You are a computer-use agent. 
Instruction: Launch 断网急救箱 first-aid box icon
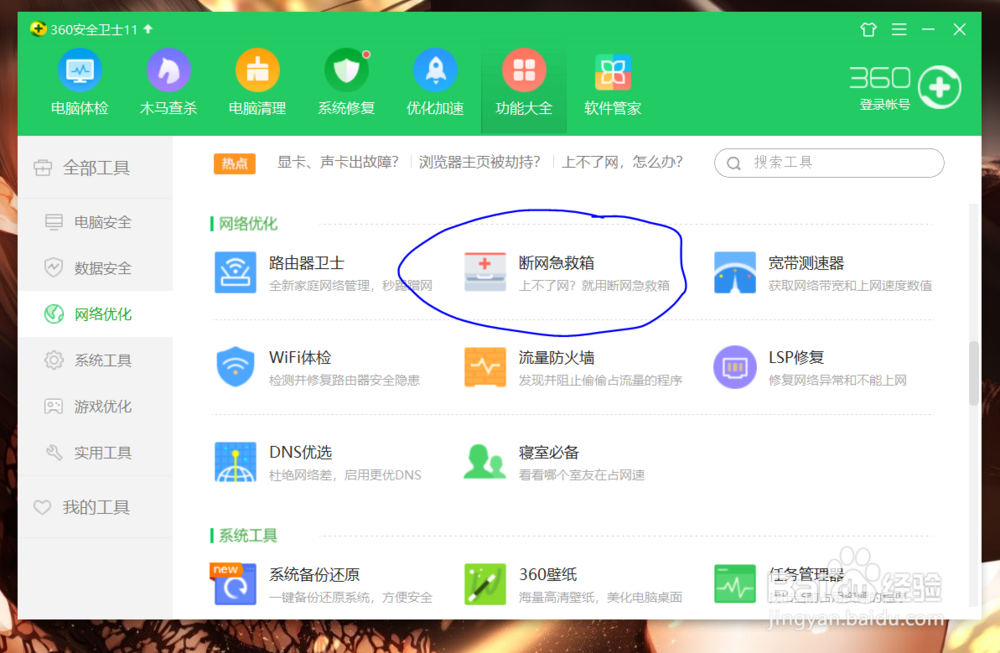coord(485,272)
